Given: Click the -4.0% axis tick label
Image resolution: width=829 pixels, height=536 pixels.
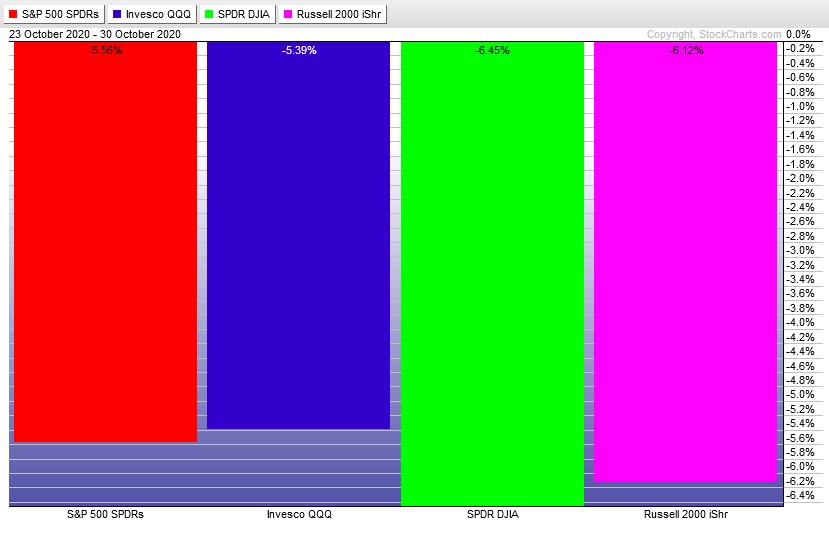Looking at the screenshot, I should point(800,322).
